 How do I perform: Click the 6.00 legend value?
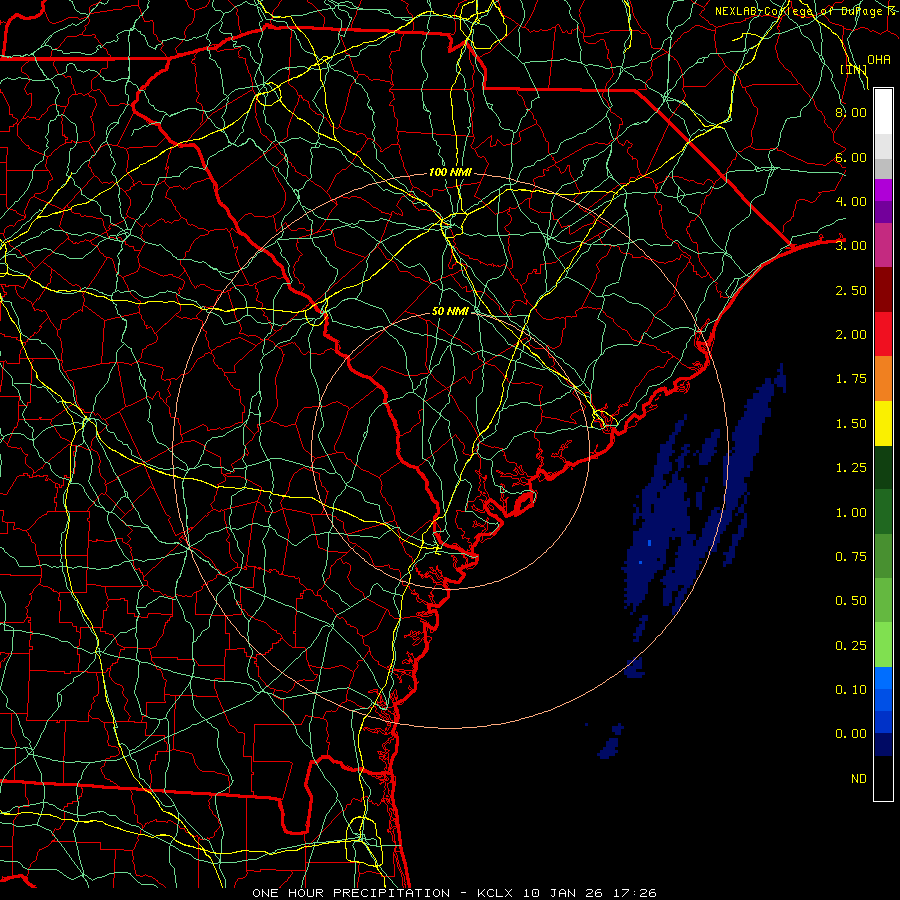[x=851, y=157]
